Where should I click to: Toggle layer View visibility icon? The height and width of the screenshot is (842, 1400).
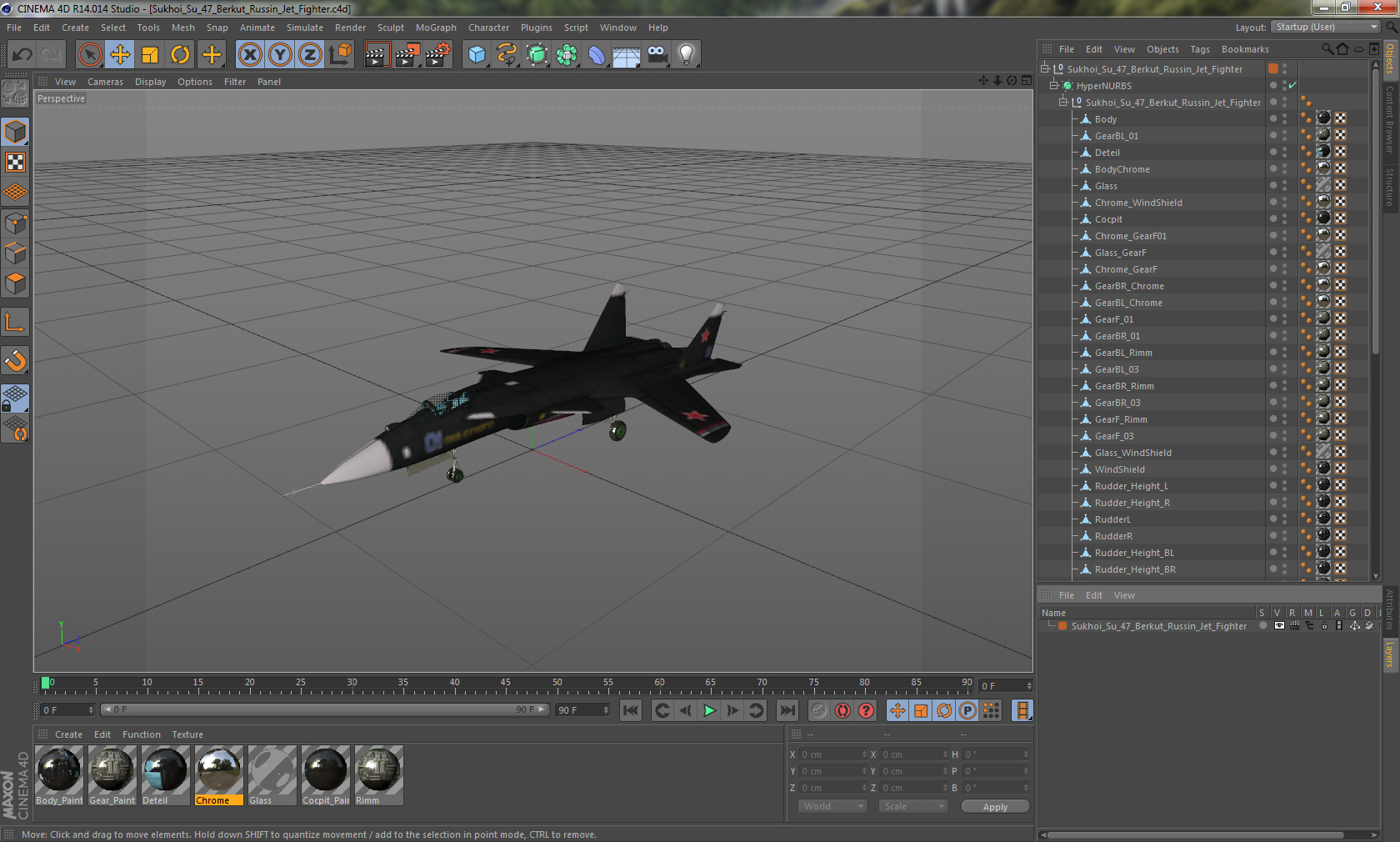click(1279, 626)
